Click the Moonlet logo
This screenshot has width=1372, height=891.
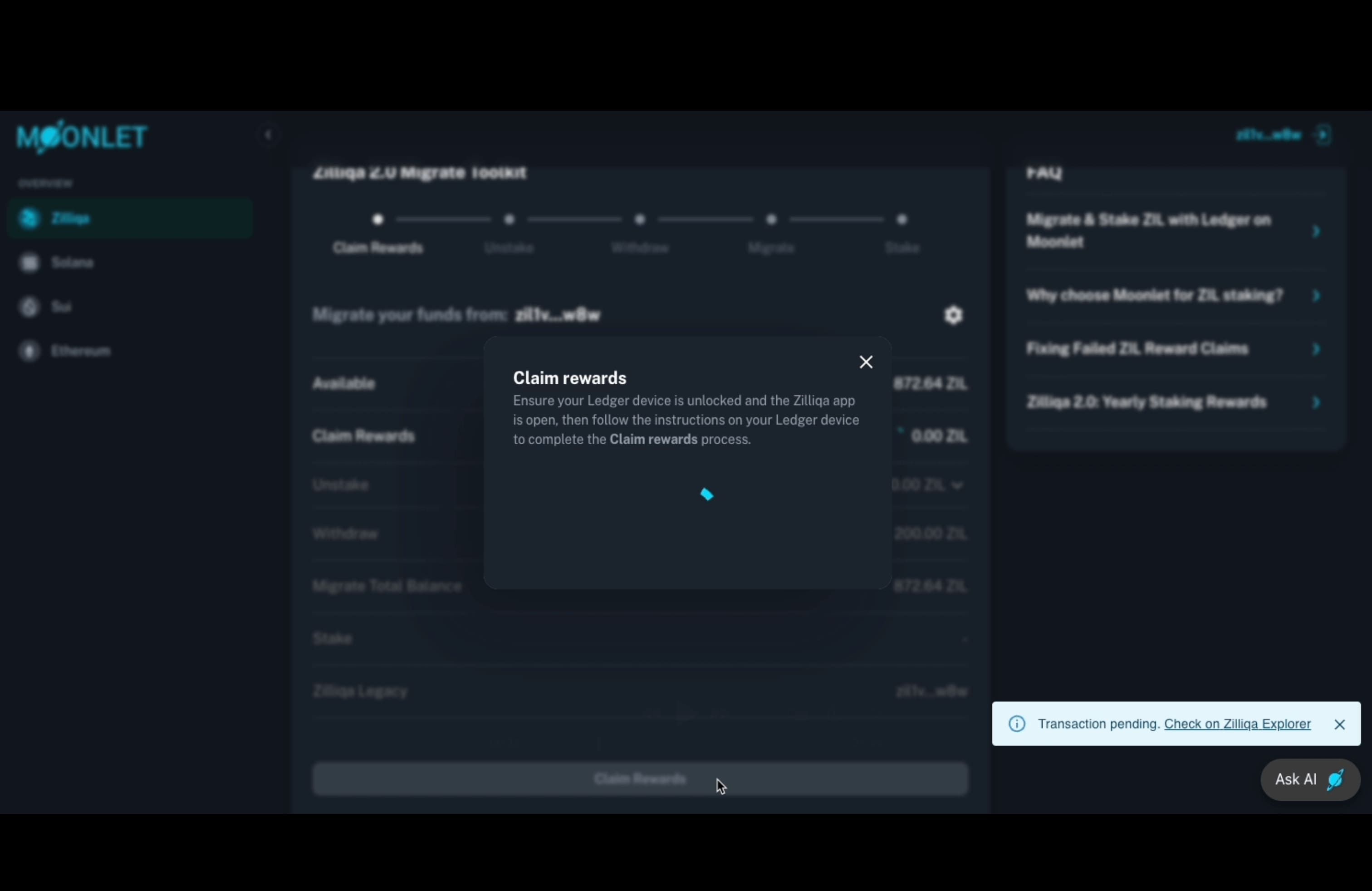(x=82, y=137)
